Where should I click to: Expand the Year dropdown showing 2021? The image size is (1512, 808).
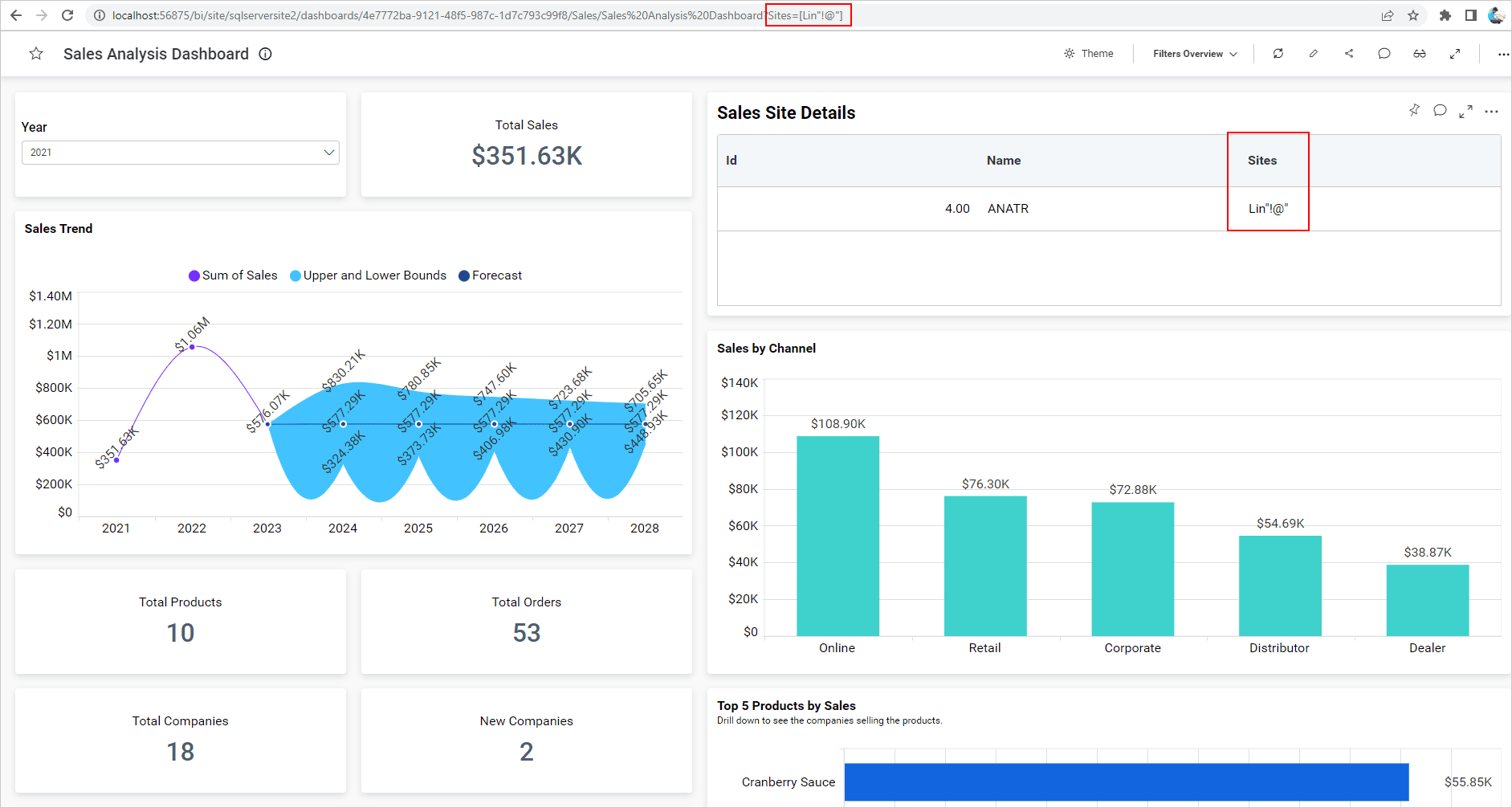[x=180, y=153]
